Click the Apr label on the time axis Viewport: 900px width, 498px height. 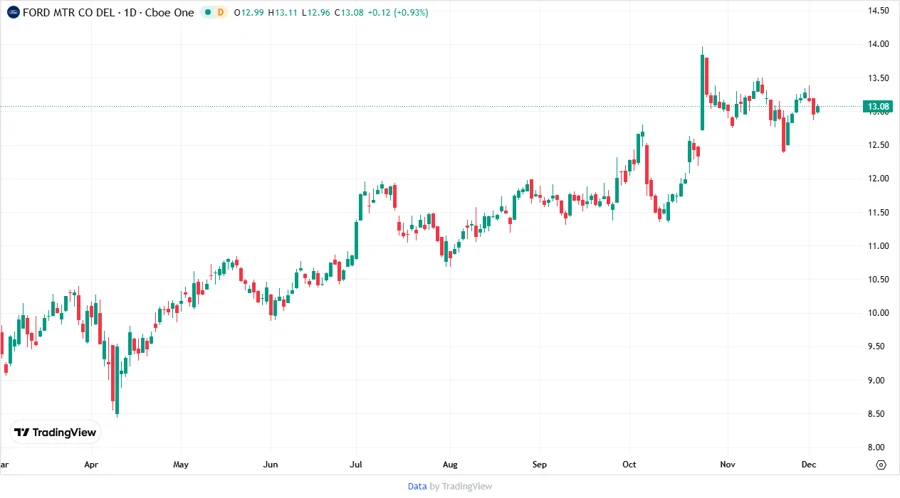click(x=91, y=464)
